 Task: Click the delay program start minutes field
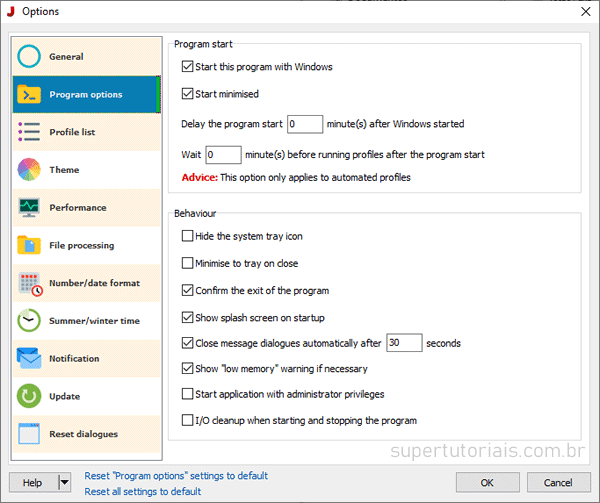coord(304,124)
